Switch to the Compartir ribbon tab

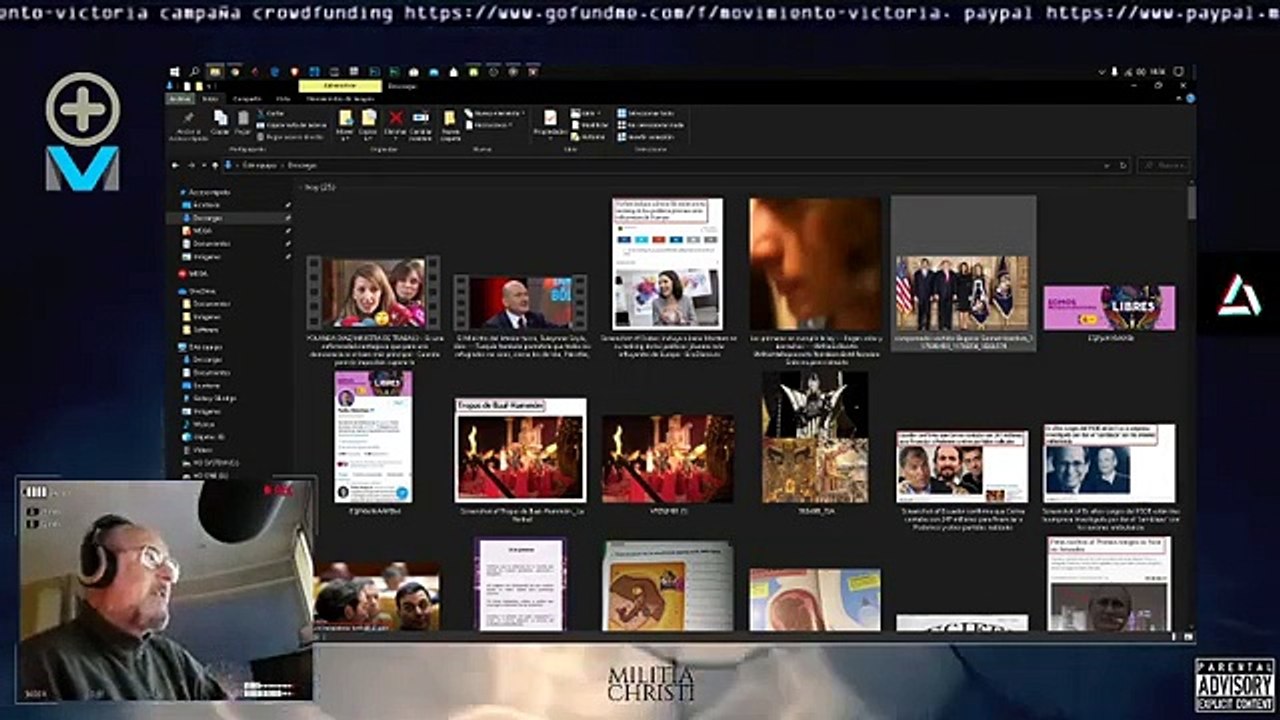point(246,99)
